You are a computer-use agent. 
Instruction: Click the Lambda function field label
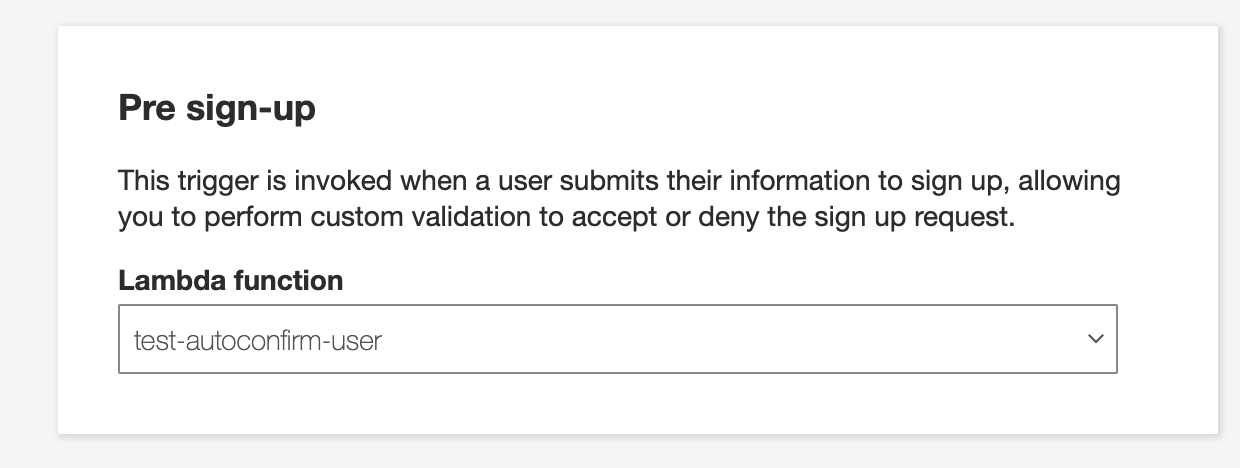230,281
